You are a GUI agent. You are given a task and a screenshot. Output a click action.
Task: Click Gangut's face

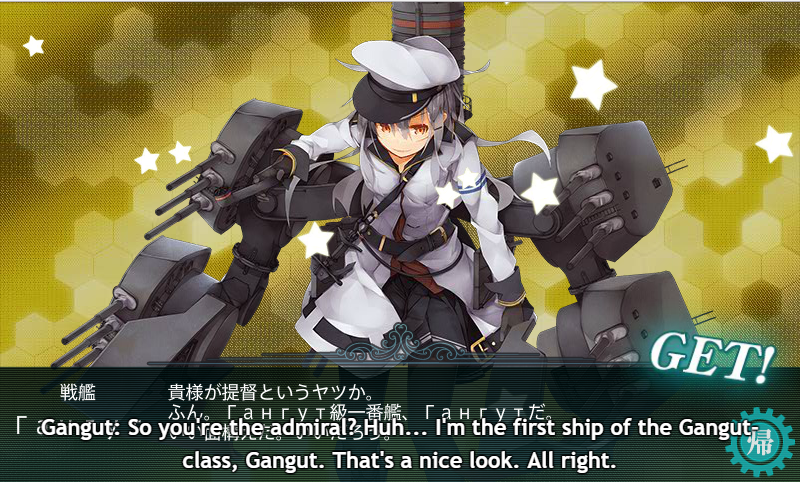coord(402,136)
